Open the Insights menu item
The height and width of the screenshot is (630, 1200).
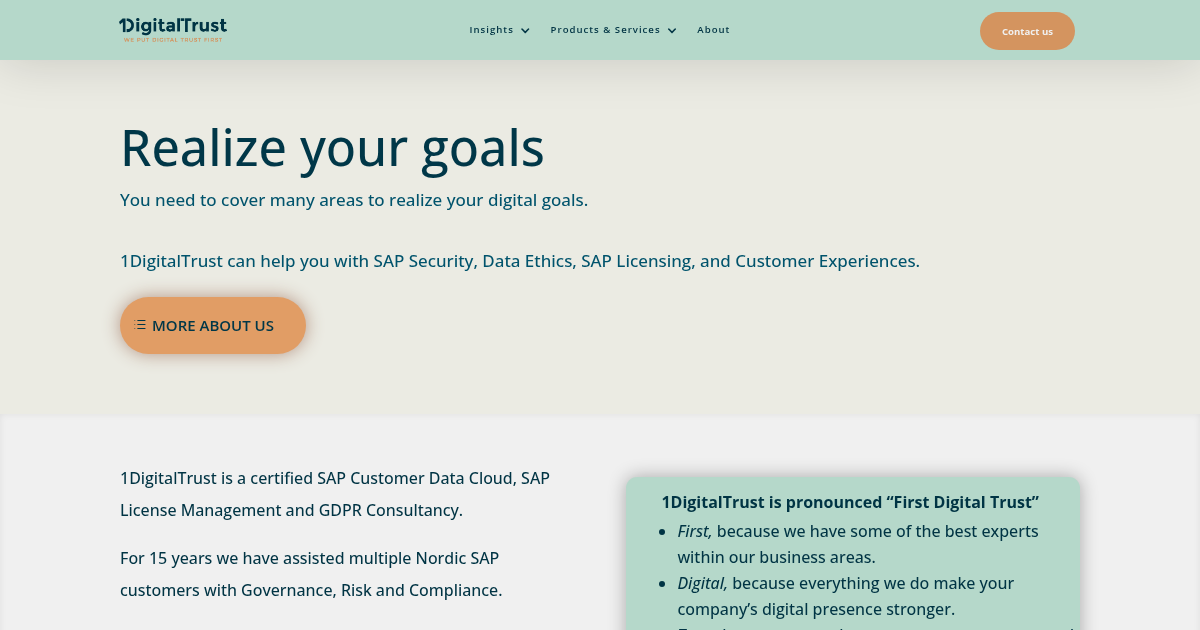coord(491,29)
